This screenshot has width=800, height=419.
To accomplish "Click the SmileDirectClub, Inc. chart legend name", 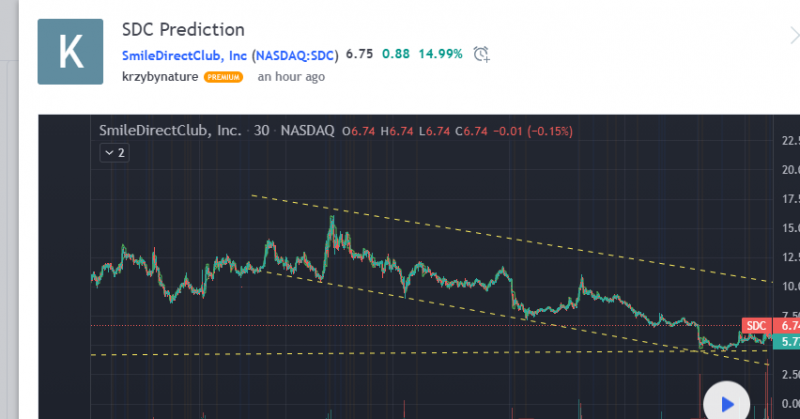I will click(x=170, y=131).
